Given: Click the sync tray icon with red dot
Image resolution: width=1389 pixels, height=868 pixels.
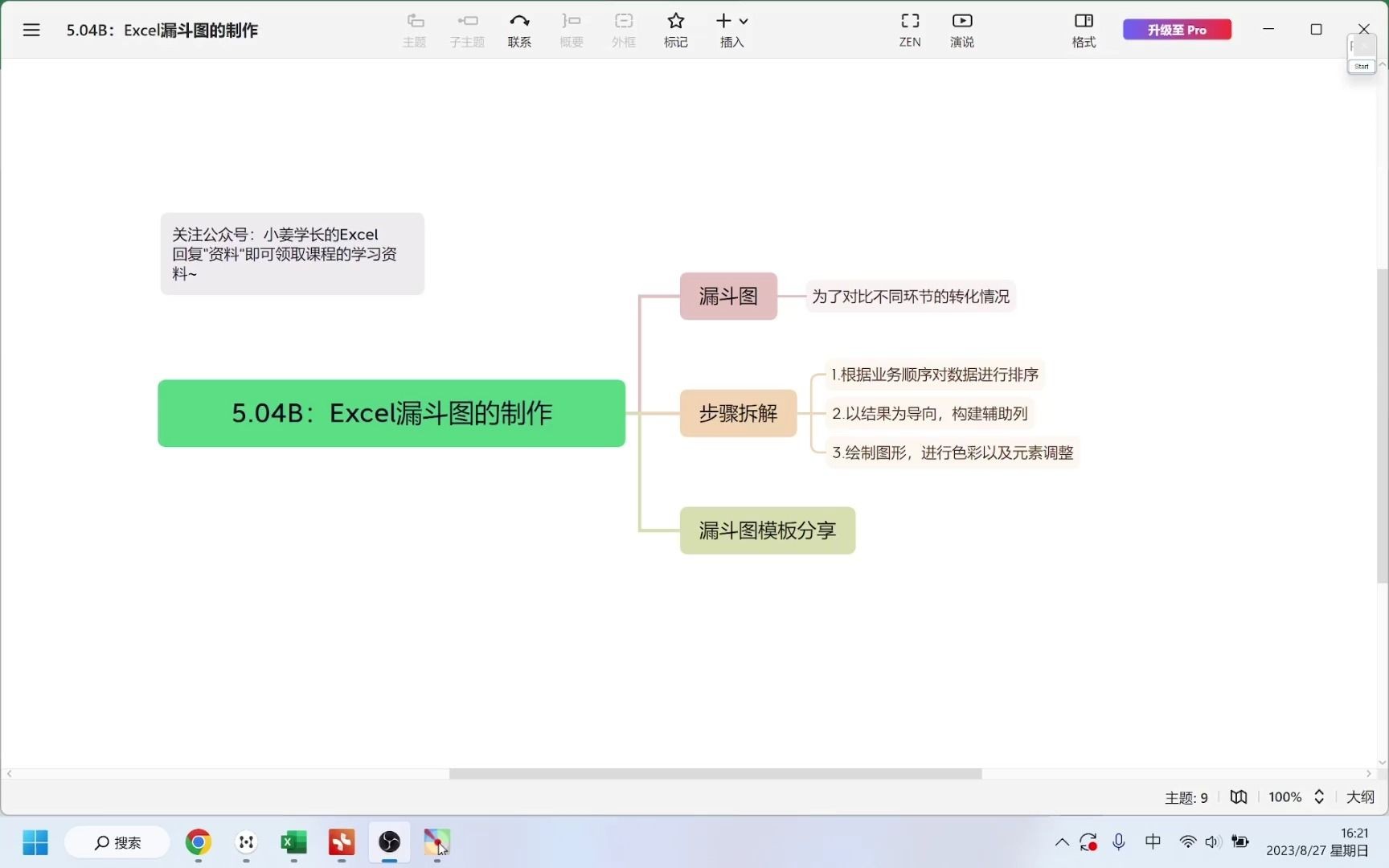Looking at the screenshot, I should tap(1089, 842).
